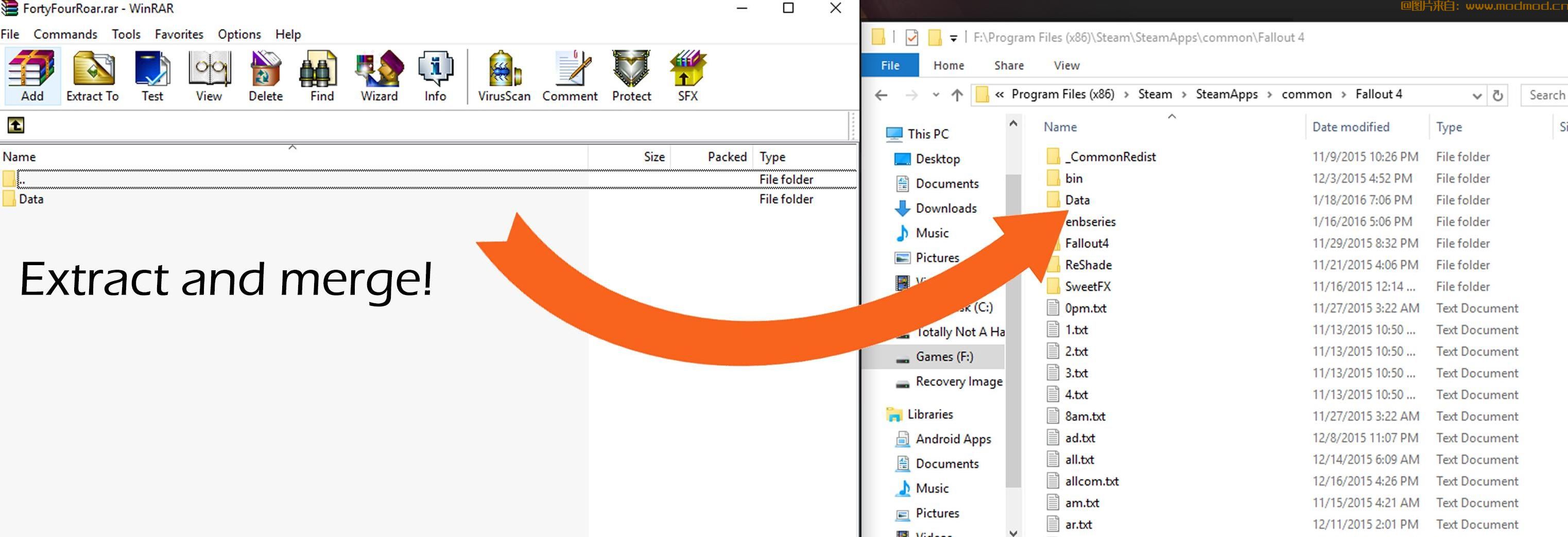
Task: Open the Explorer File tab
Action: tap(890, 65)
